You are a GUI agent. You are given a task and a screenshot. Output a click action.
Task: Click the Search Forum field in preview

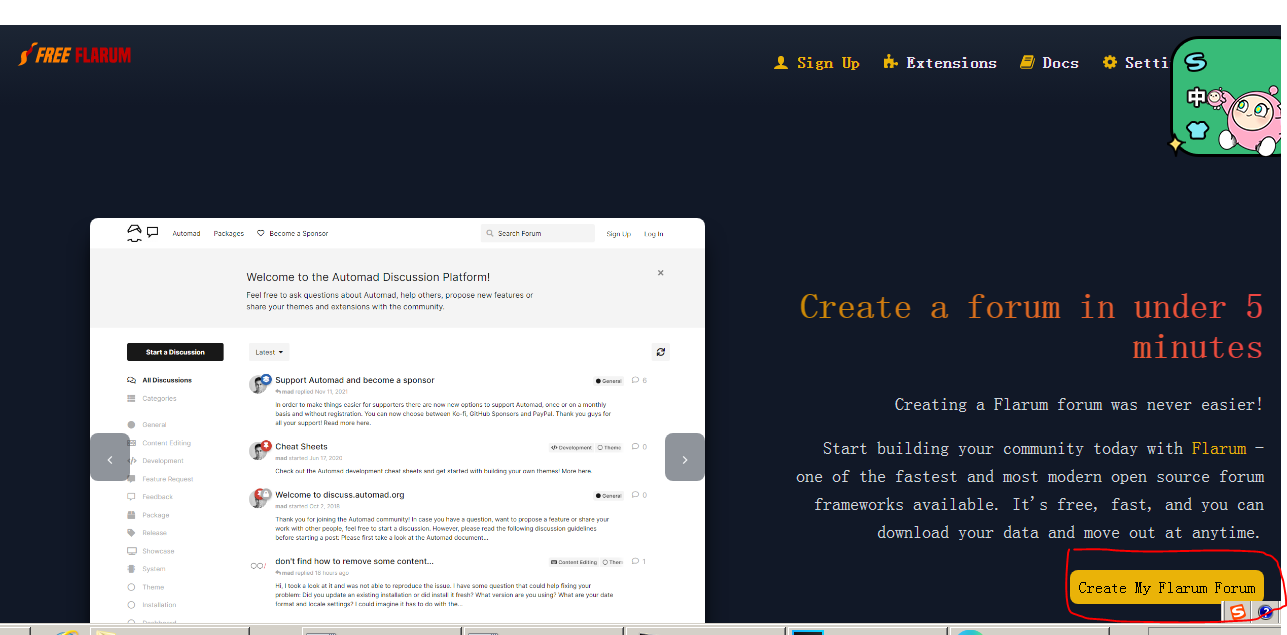(x=538, y=233)
